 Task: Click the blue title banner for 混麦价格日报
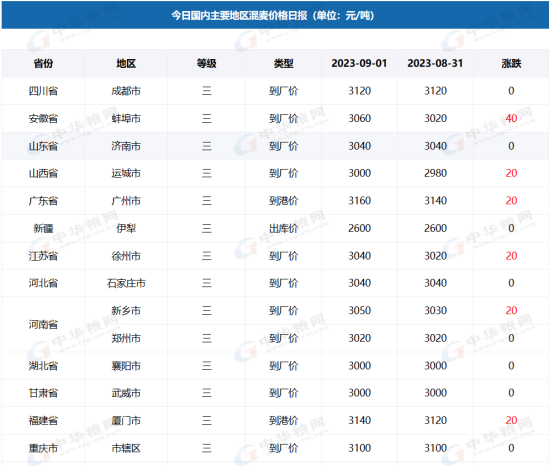(275, 15)
